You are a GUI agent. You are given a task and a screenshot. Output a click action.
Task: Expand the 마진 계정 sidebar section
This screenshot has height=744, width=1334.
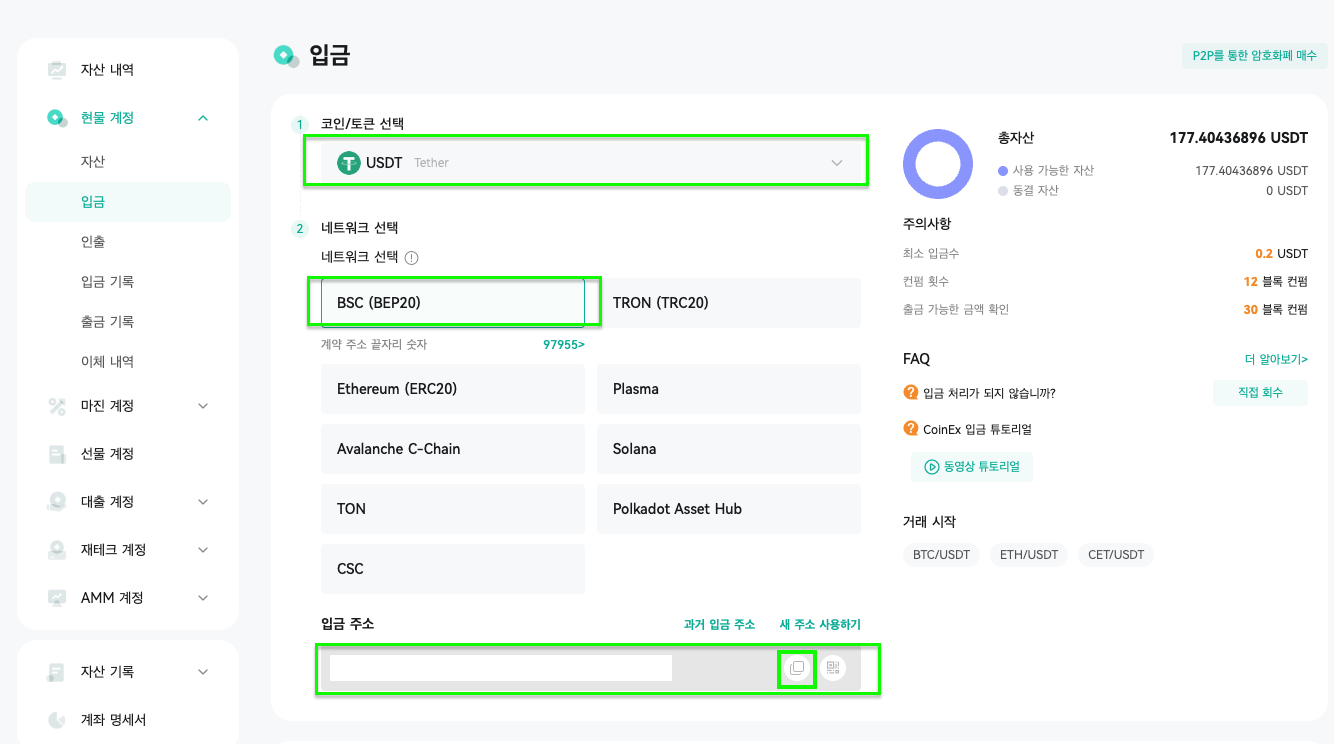coord(203,406)
